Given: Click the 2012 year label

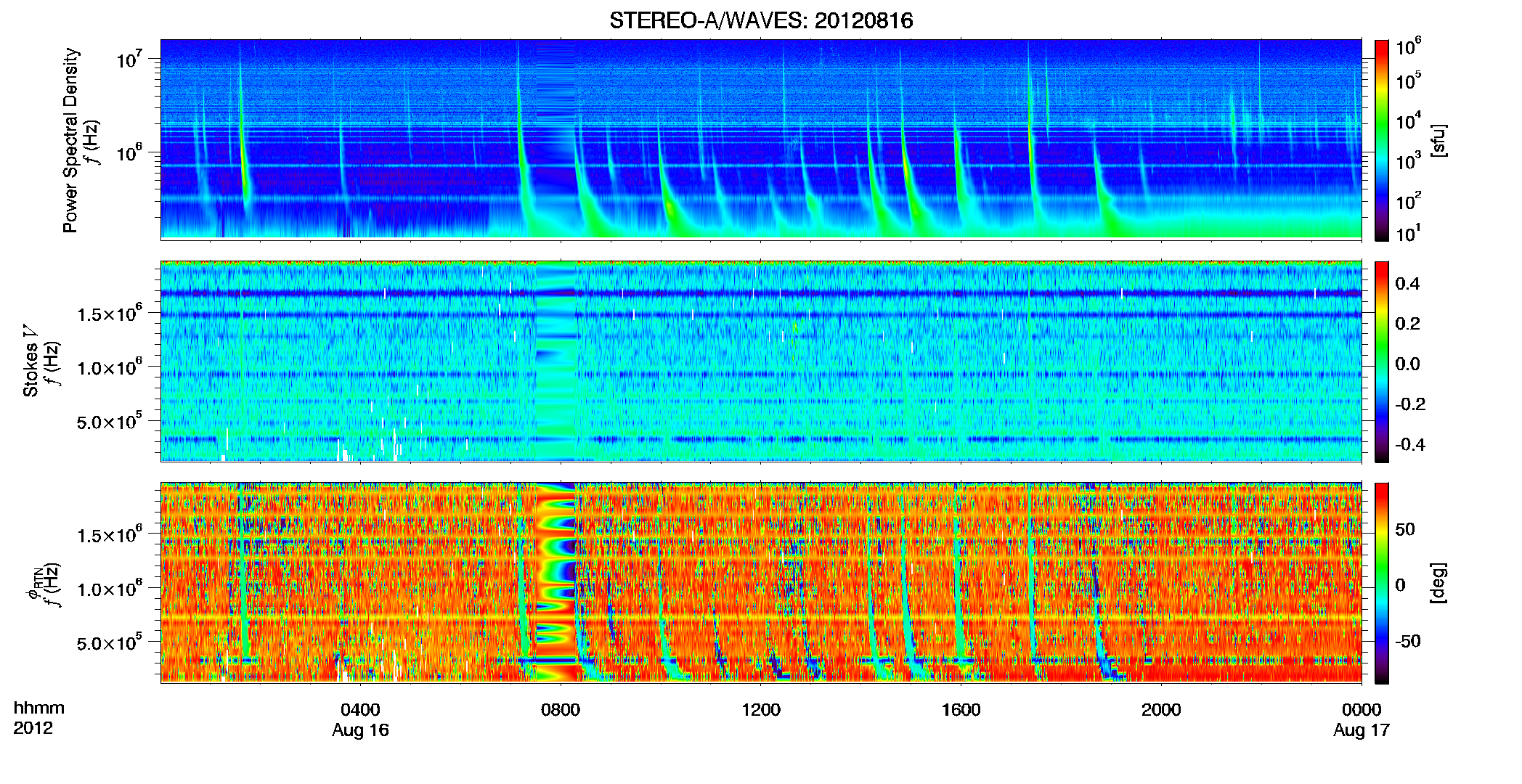Looking at the screenshot, I should (33, 728).
